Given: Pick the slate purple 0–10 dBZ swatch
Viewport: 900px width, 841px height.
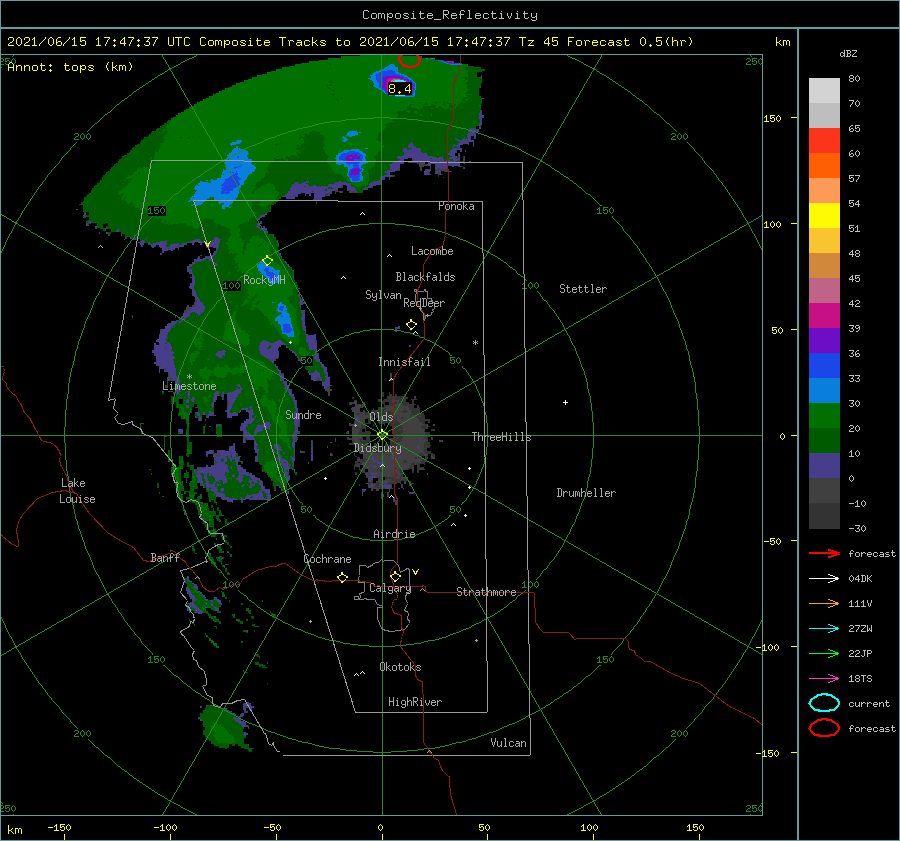Looking at the screenshot, I should pyautogui.click(x=824, y=466).
